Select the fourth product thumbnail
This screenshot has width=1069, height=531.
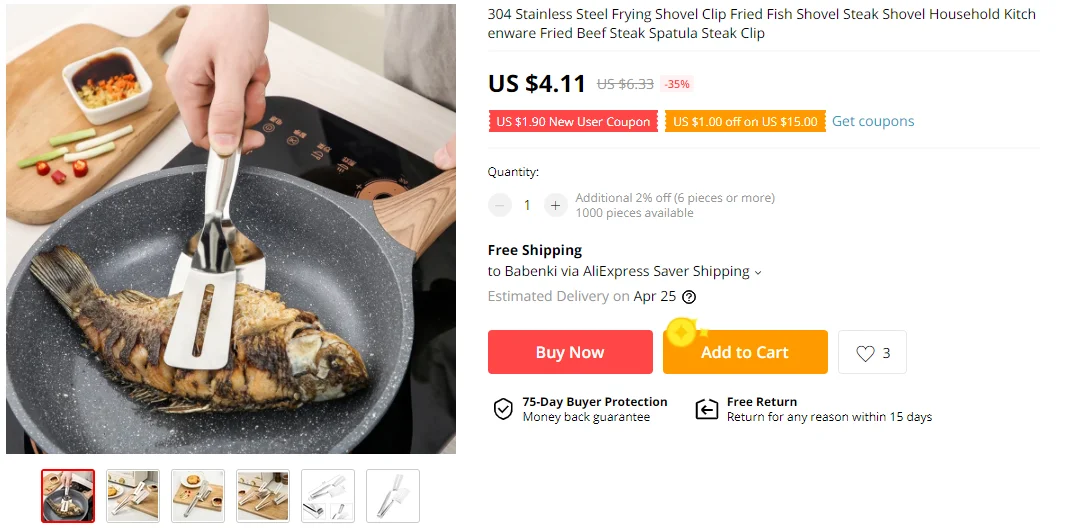click(263, 496)
